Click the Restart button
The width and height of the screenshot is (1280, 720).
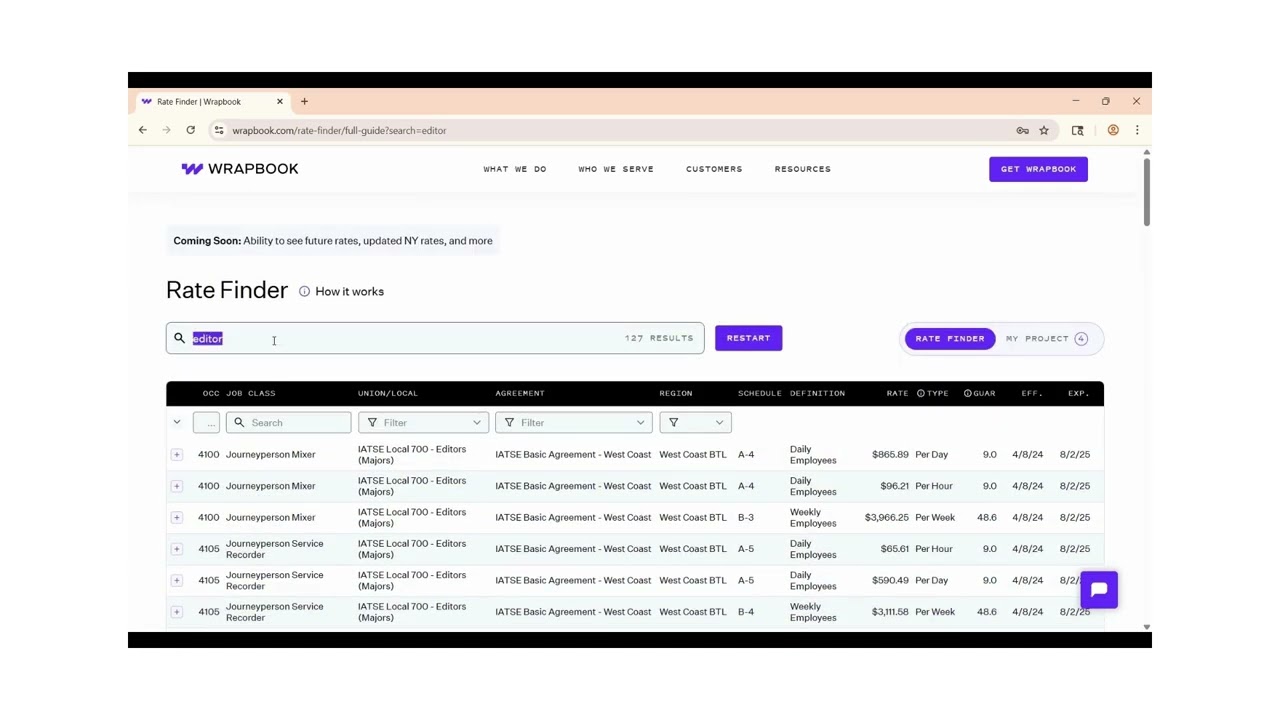[749, 338]
